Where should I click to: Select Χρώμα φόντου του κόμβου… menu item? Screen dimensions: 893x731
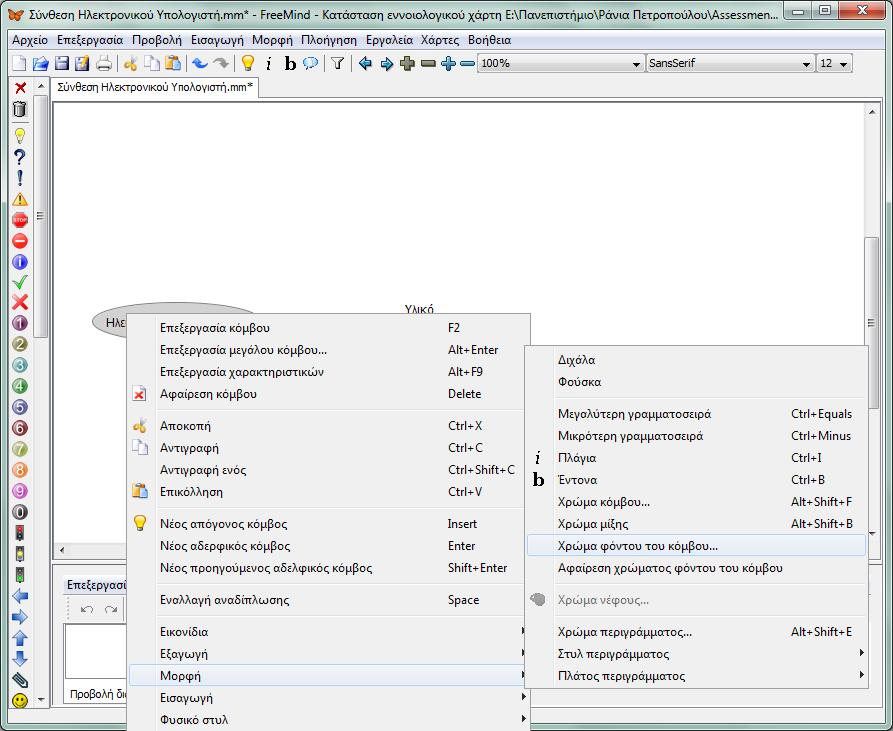click(696, 545)
